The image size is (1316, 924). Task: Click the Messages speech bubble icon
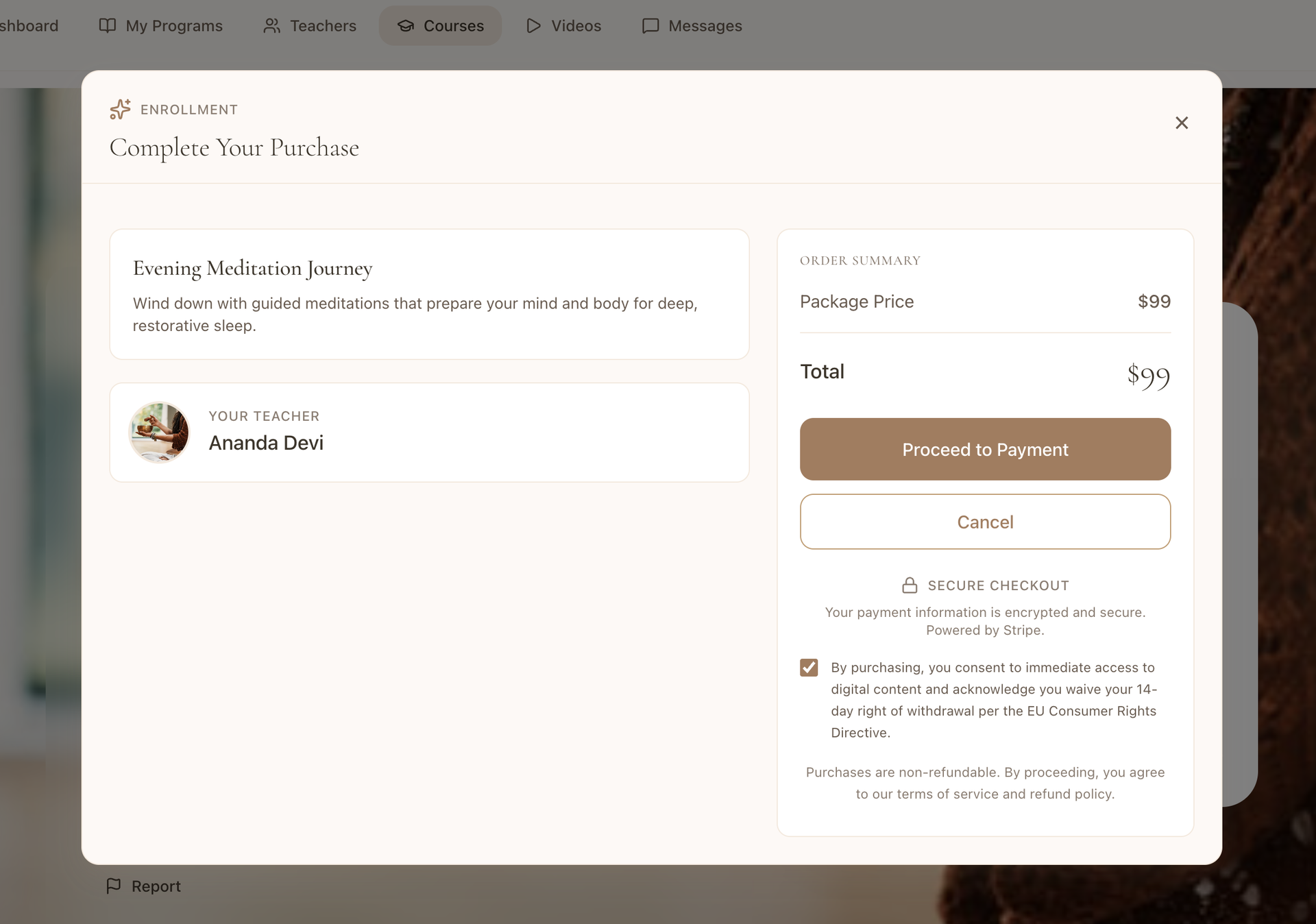(650, 26)
